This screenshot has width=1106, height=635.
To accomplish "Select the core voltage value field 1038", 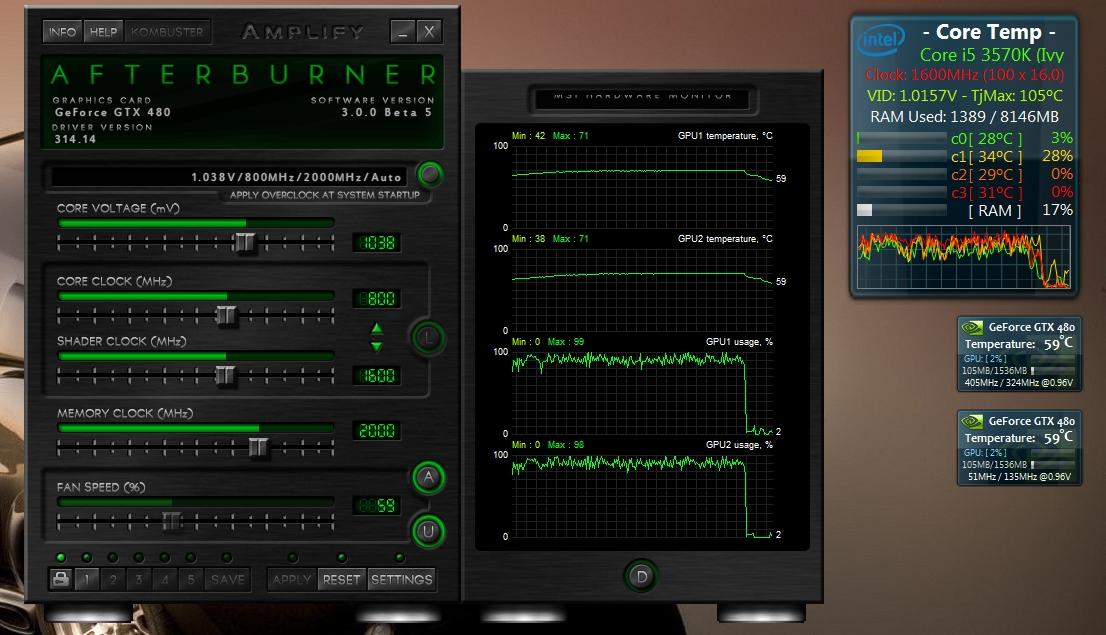I will [377, 243].
